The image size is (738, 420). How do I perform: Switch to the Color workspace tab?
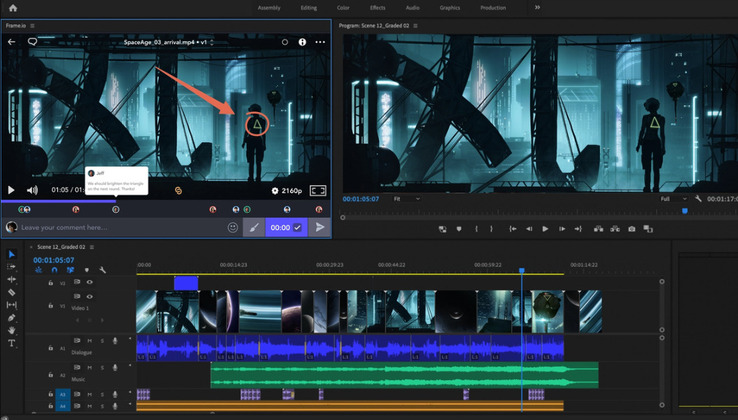[x=342, y=7]
